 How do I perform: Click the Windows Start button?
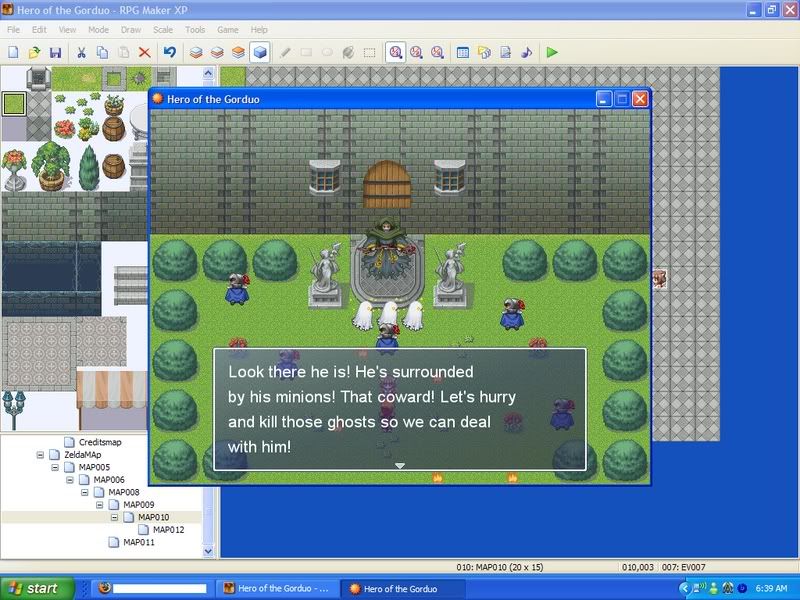[x=30, y=589]
